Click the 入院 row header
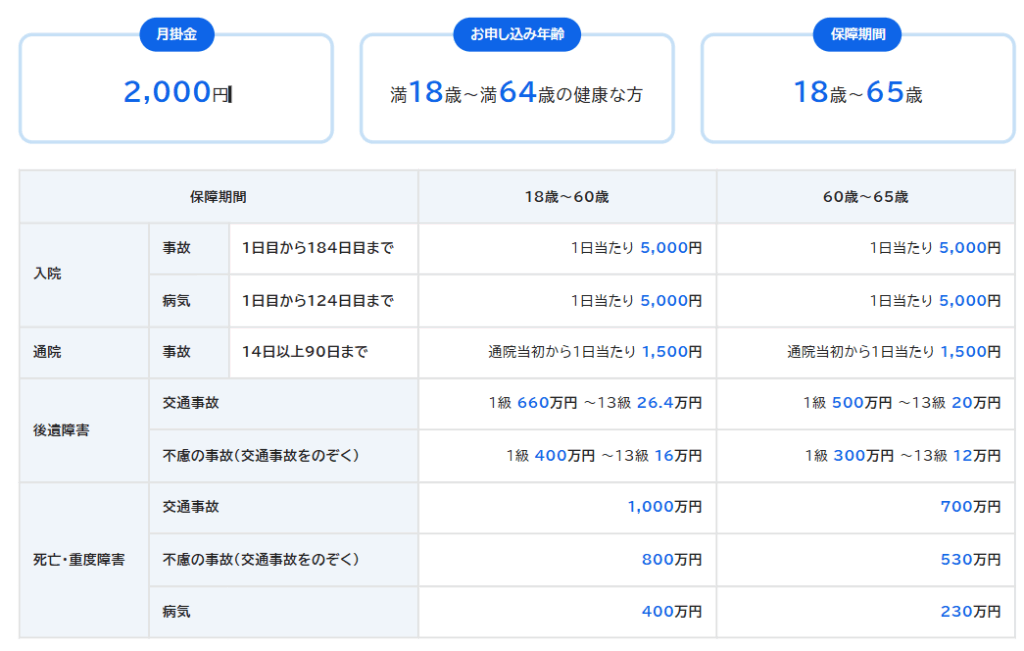1024x651 pixels. pyautogui.click(x=48, y=274)
